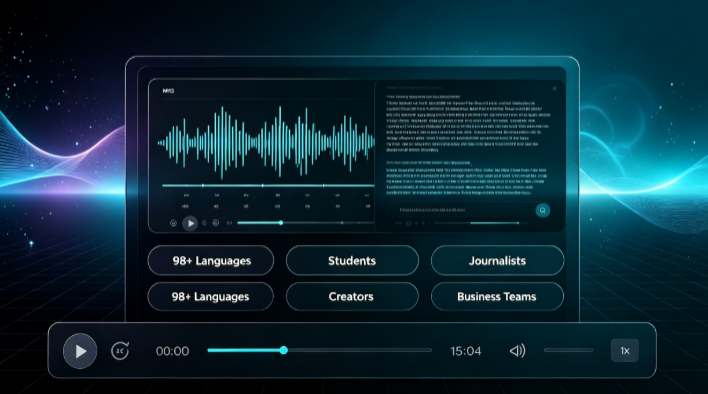Click the replay circular-arrow icon
Image resolution: width=708 pixels, height=394 pixels.
click(x=120, y=351)
